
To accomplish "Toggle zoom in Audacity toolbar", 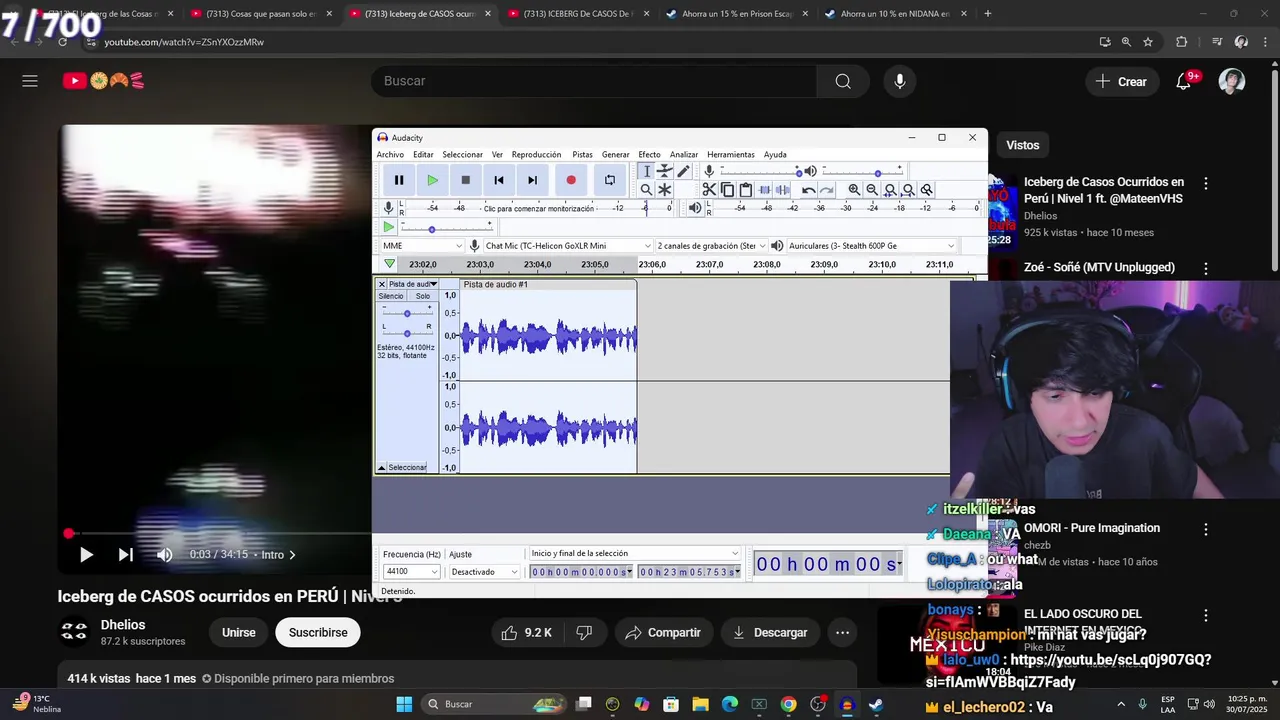I will pos(927,189).
